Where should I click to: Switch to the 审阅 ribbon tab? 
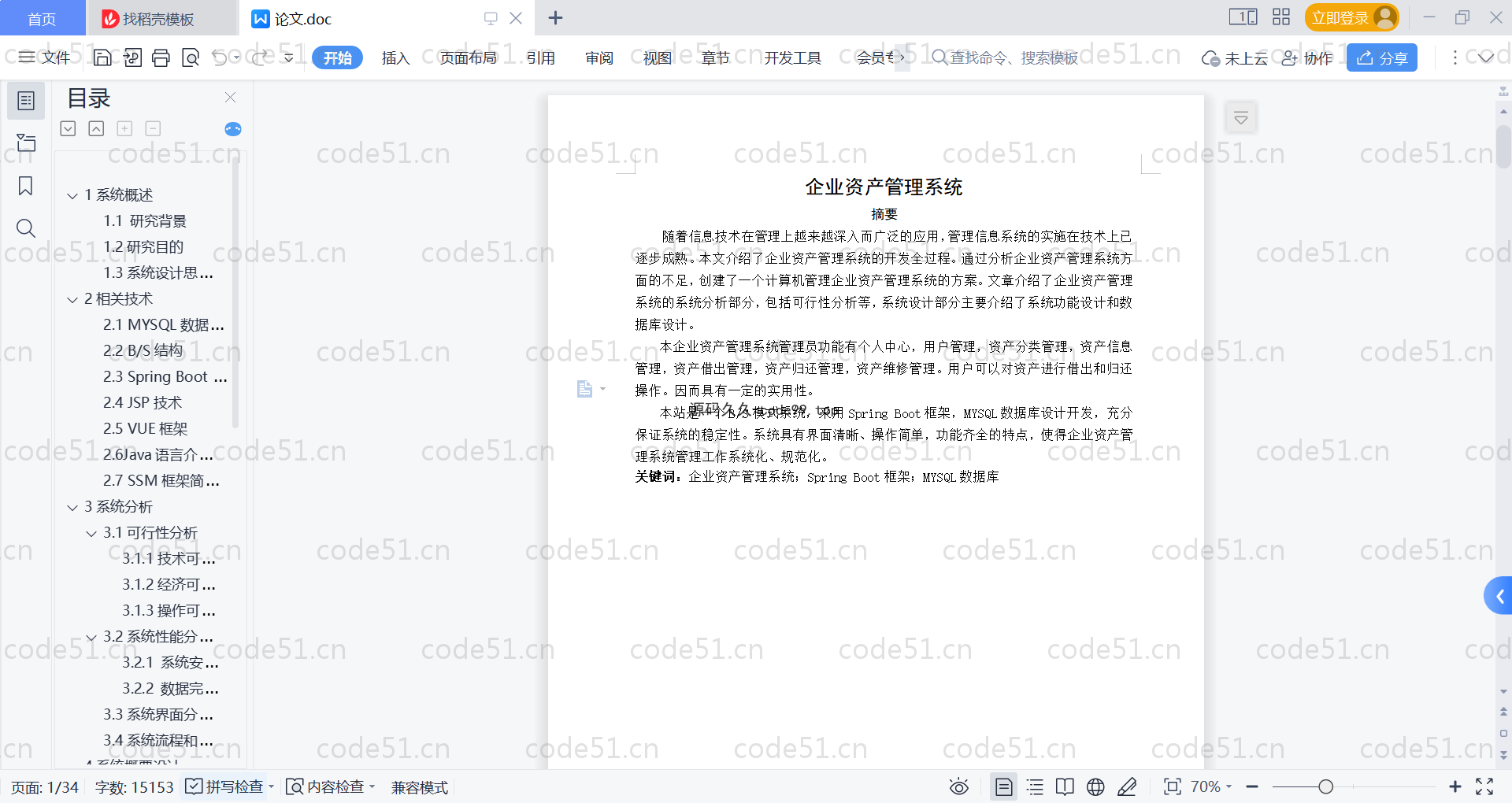click(x=599, y=57)
